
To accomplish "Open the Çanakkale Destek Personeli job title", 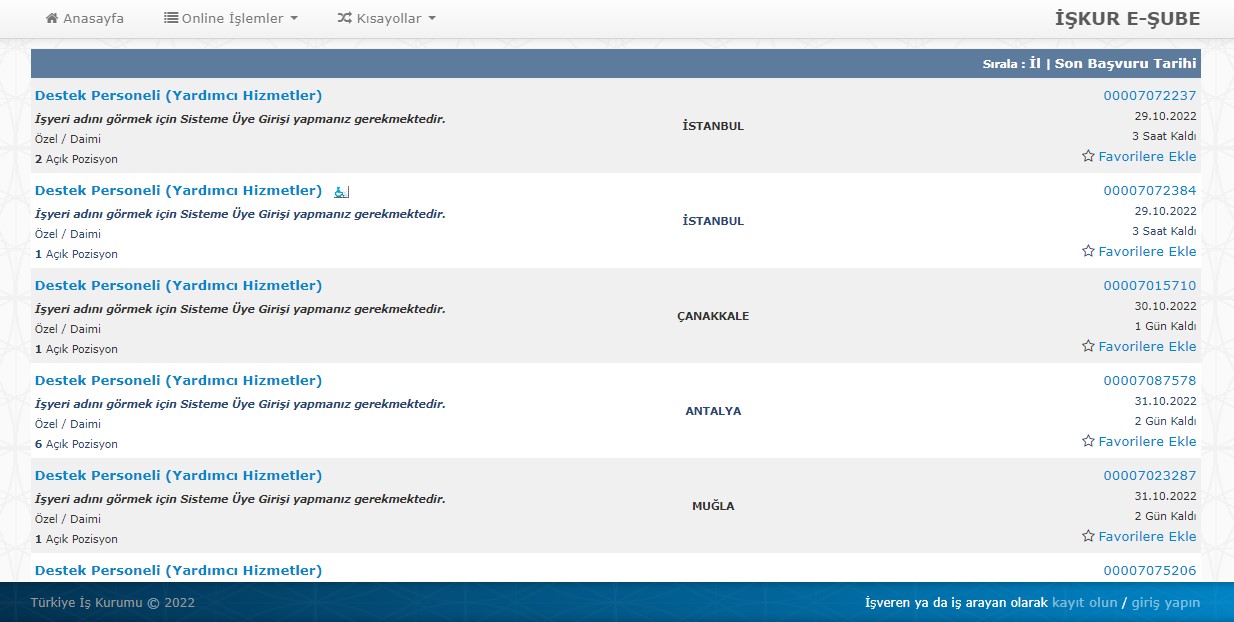I will pos(178,286).
